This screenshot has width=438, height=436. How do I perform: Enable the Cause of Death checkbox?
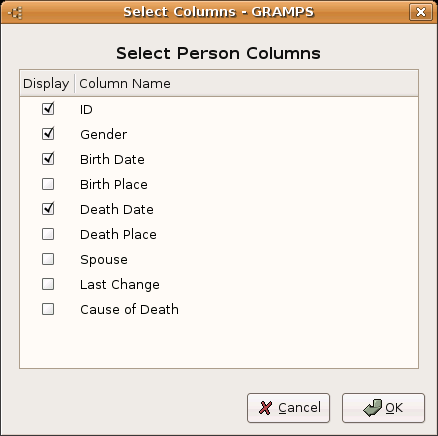coord(48,309)
